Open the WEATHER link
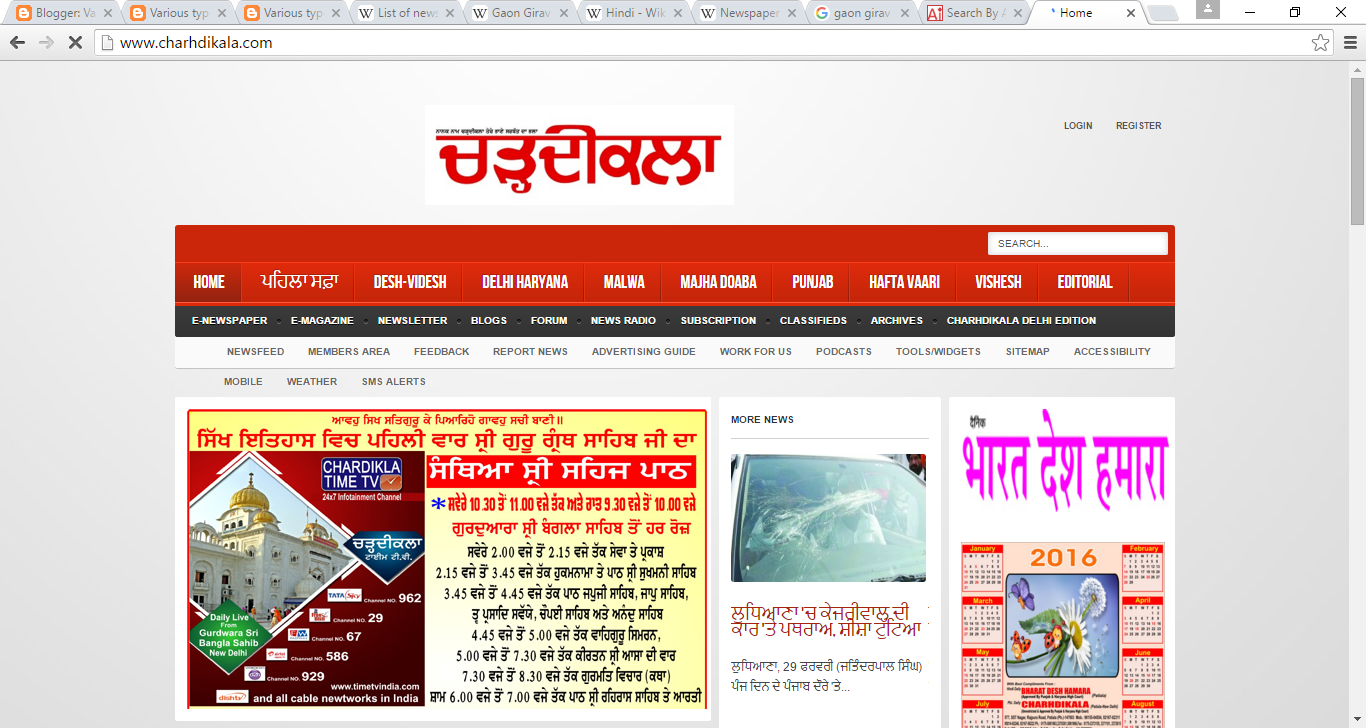The image size is (1366, 728). point(312,382)
